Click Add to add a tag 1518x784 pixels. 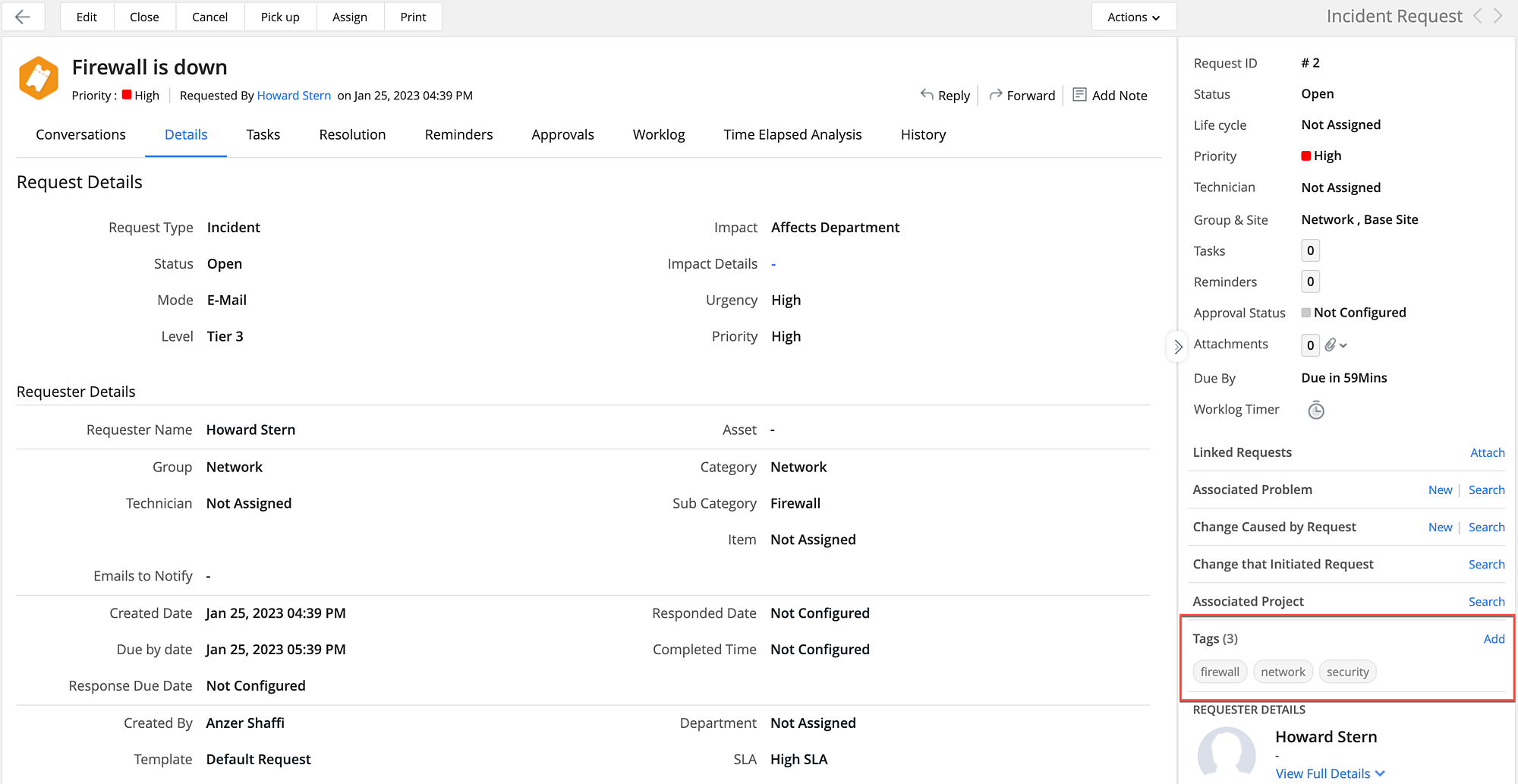tap(1494, 638)
